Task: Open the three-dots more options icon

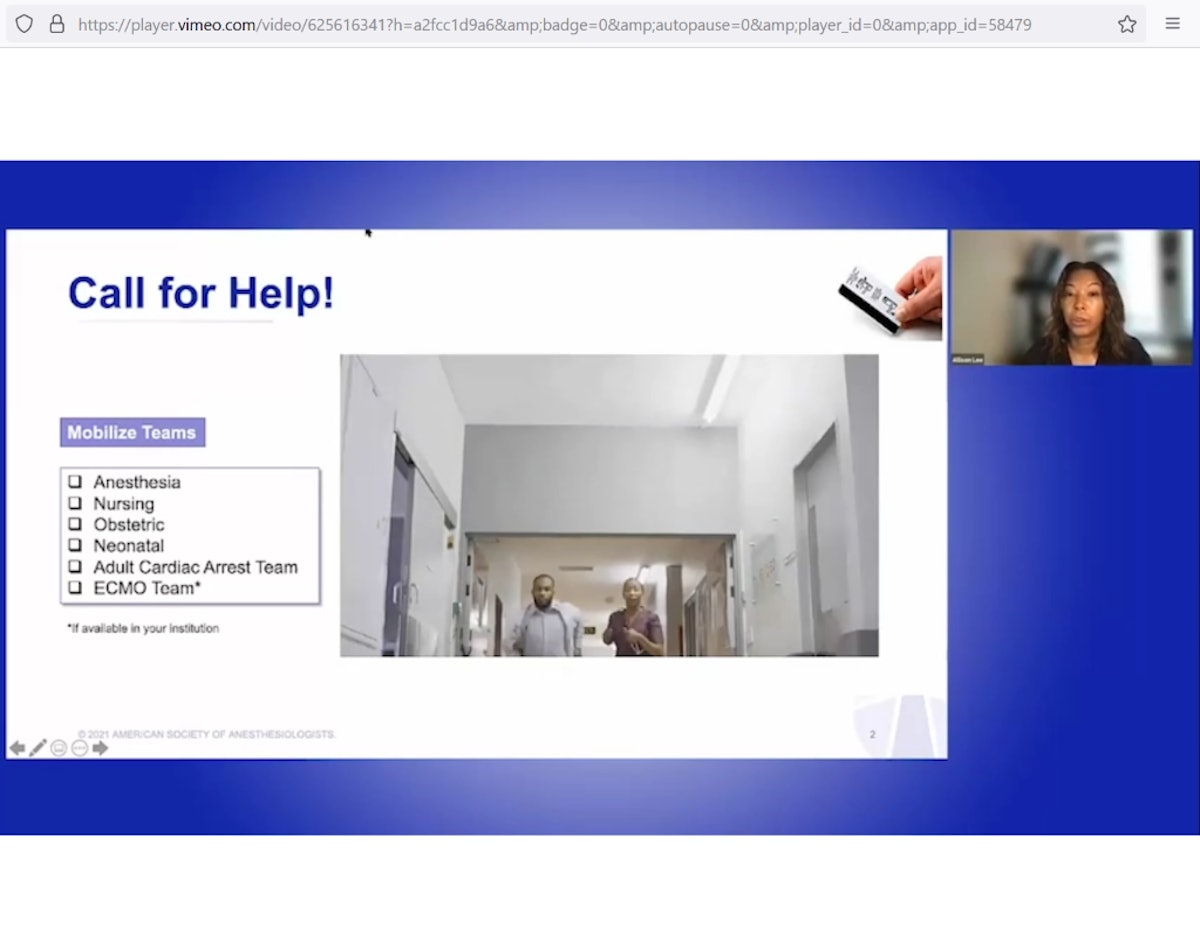Action: 80,748
